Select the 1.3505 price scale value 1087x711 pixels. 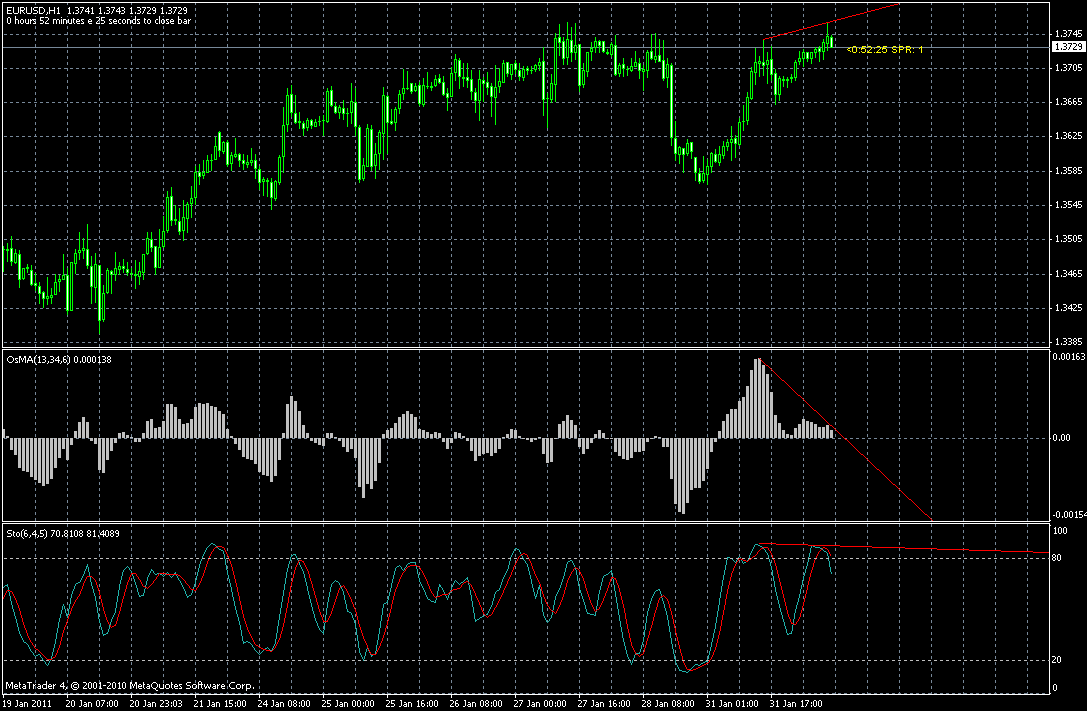pyautogui.click(x=1068, y=239)
